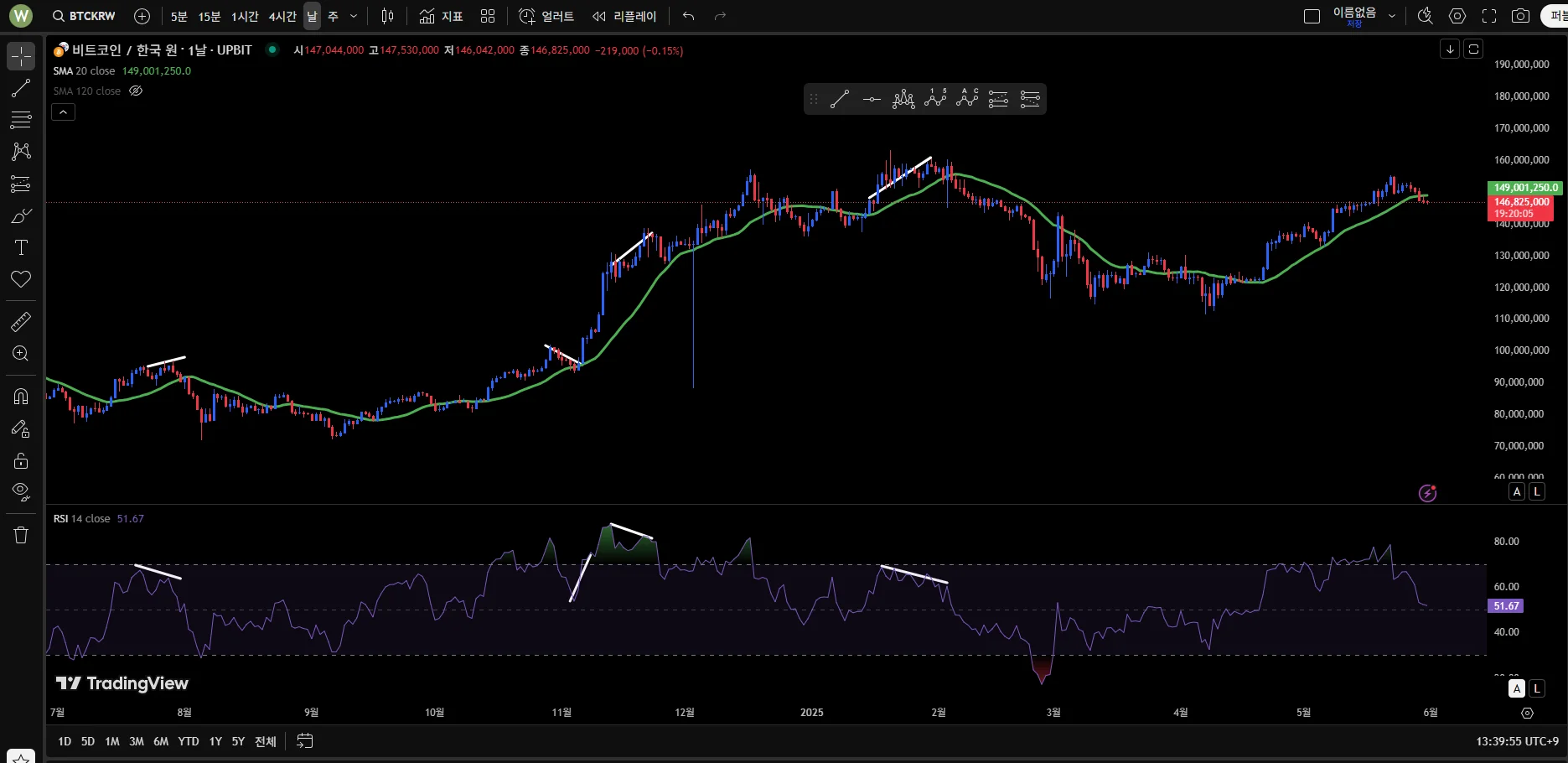Open the brush drawing tool
Screen dimensions: 1568x763
click(21, 216)
